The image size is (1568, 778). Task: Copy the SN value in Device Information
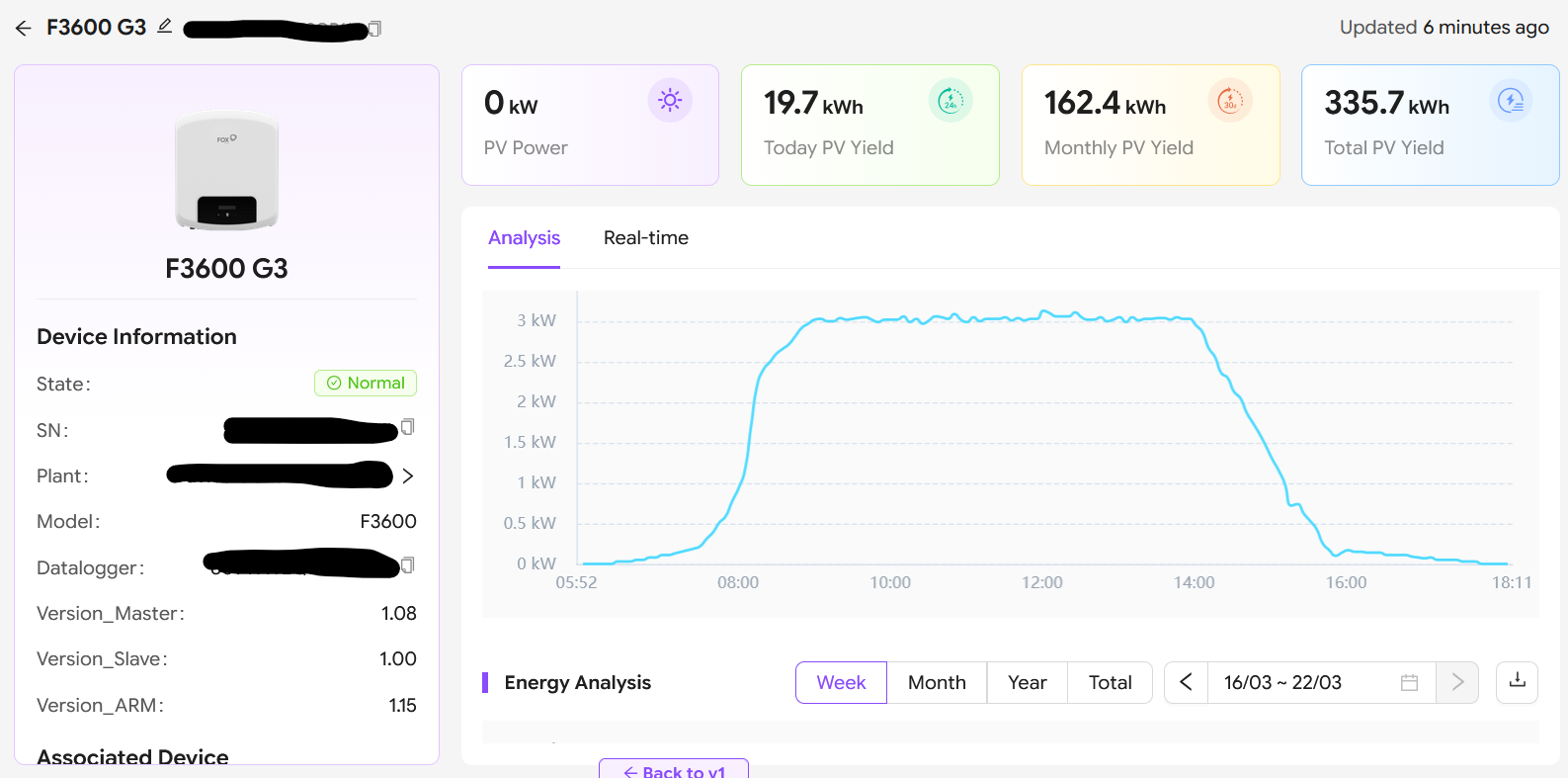click(x=407, y=427)
